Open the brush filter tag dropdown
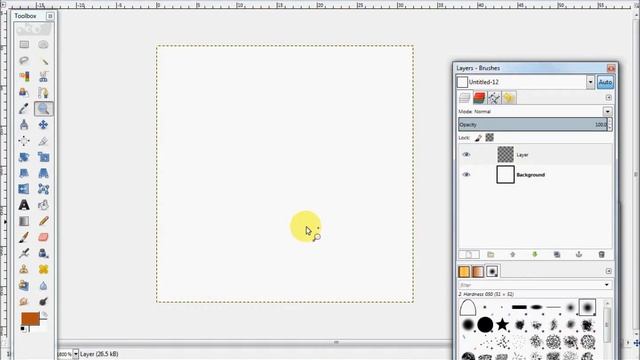Screen dimensions: 640x360 click(607, 285)
